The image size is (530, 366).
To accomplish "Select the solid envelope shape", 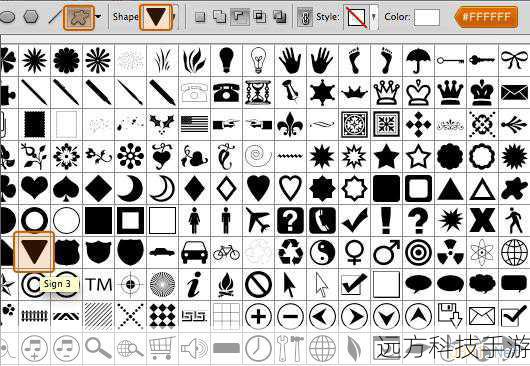I will point(514,92).
